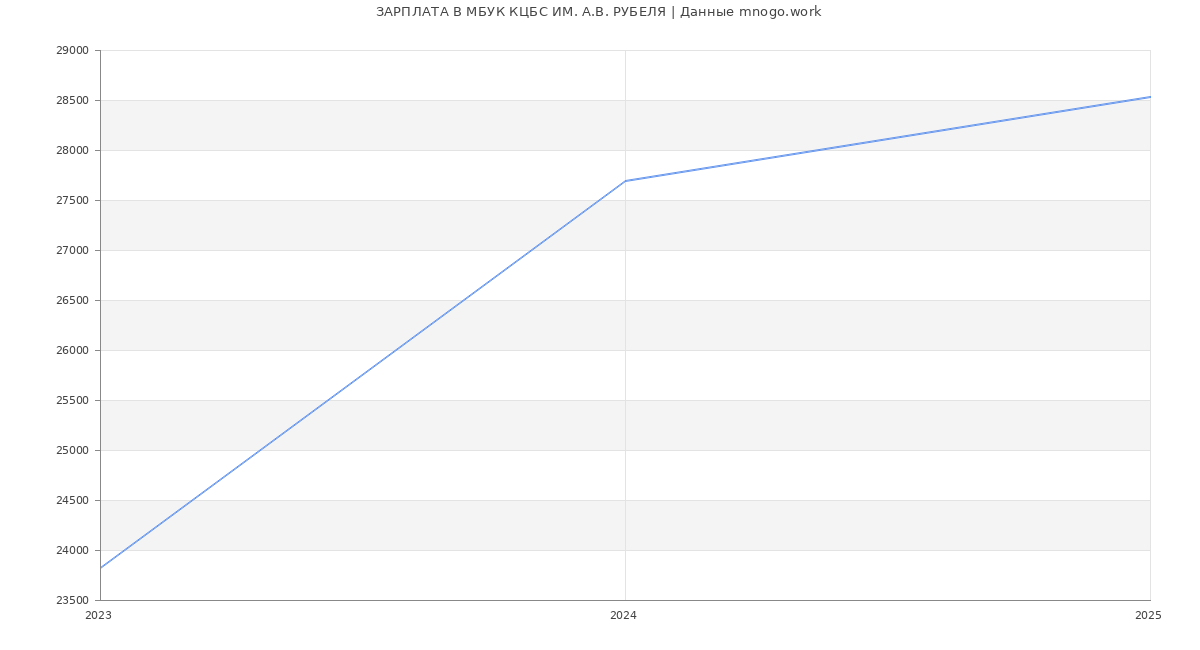The width and height of the screenshot is (1200, 650).
Task: Select the 27000 y-axis label
Action: 72,251
